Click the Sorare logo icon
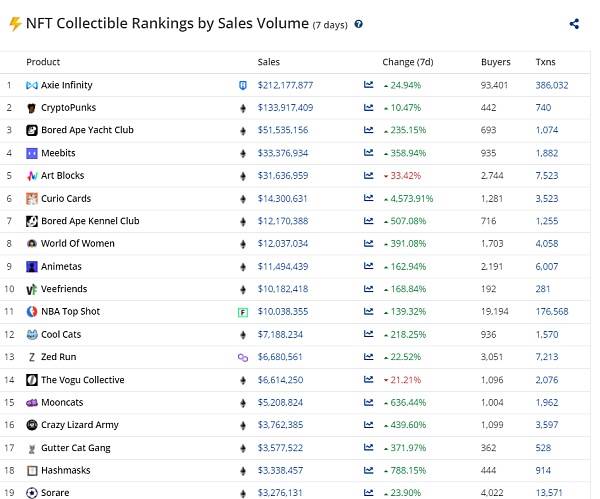Image resolution: width=600 pixels, height=499 pixels. (32, 492)
